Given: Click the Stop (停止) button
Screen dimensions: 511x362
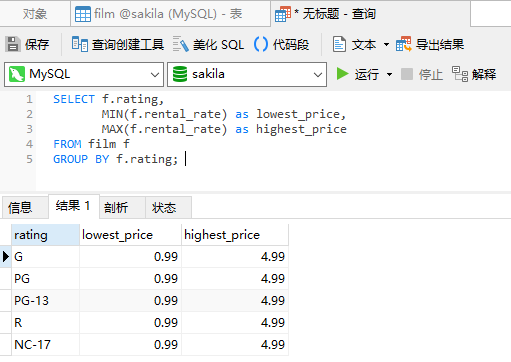Looking at the screenshot, I should [422, 74].
